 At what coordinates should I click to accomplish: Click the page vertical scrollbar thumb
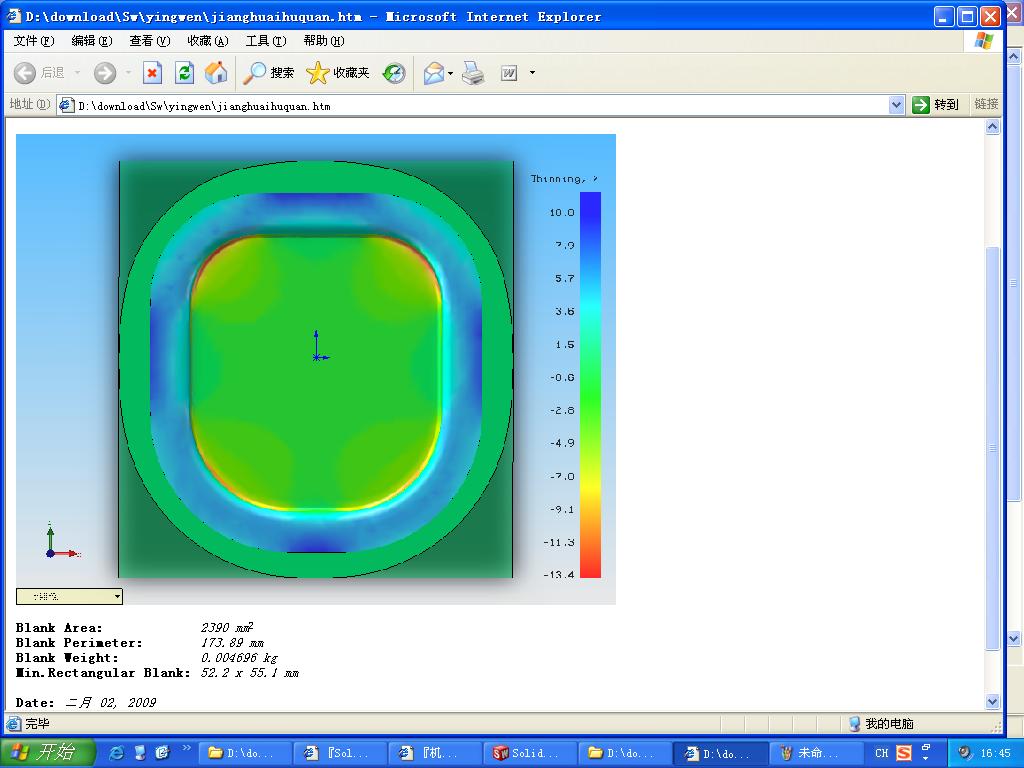993,448
